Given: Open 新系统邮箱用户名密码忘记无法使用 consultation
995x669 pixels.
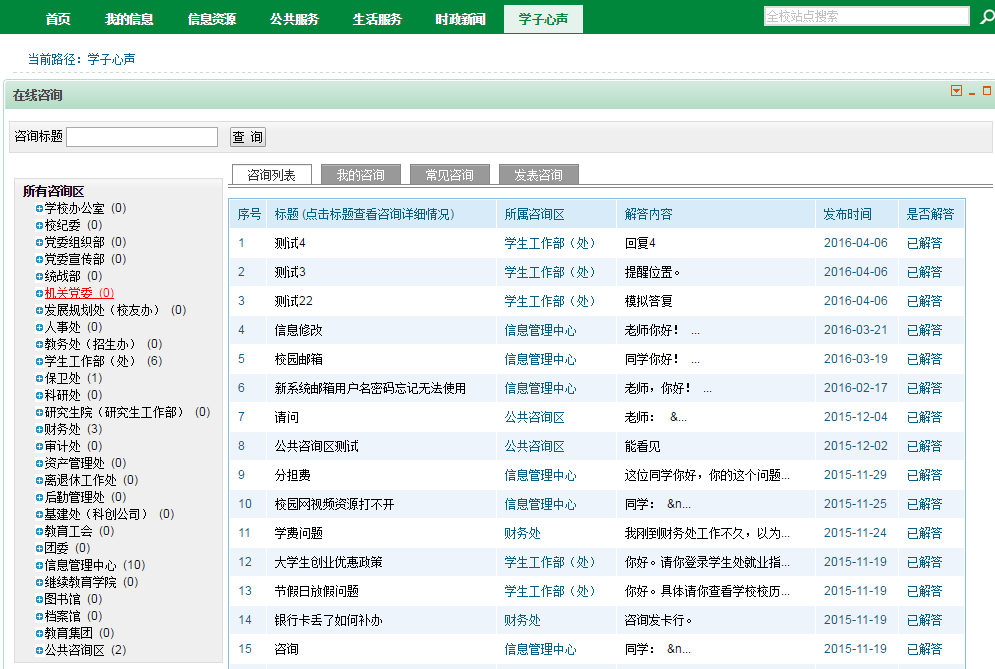Looking at the screenshot, I should click(370, 388).
